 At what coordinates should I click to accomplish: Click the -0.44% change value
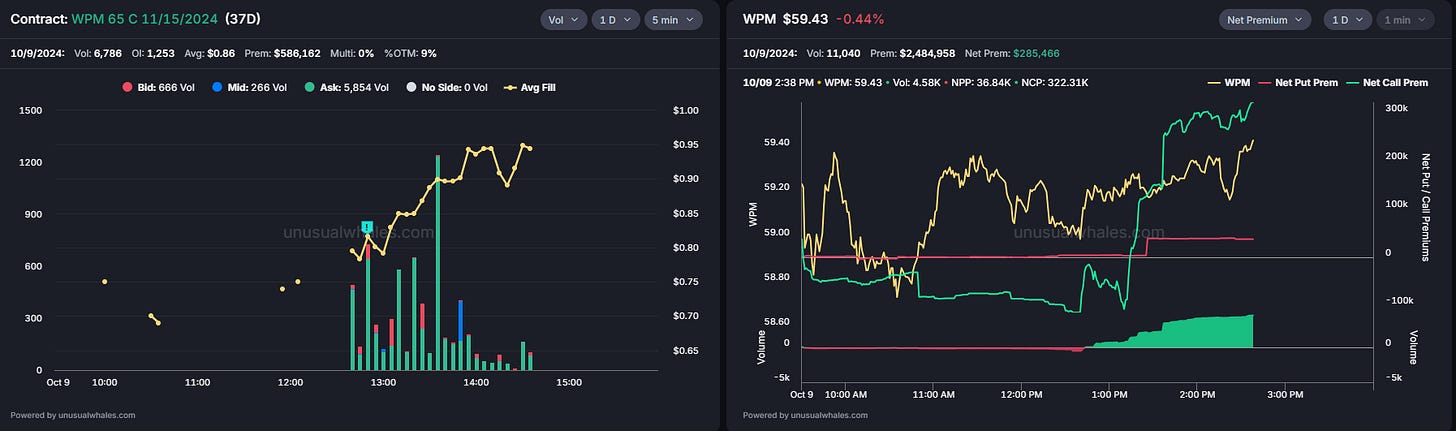(860, 19)
